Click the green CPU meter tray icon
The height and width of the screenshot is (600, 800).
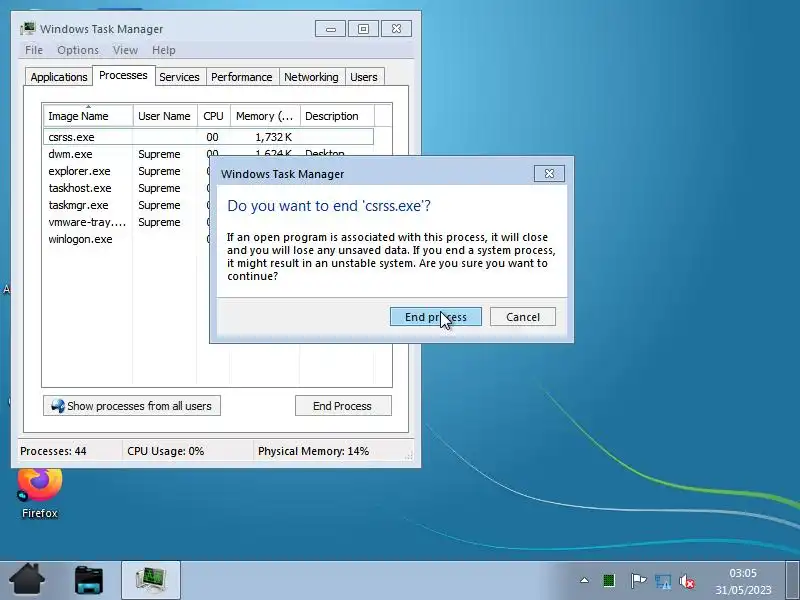[609, 580]
